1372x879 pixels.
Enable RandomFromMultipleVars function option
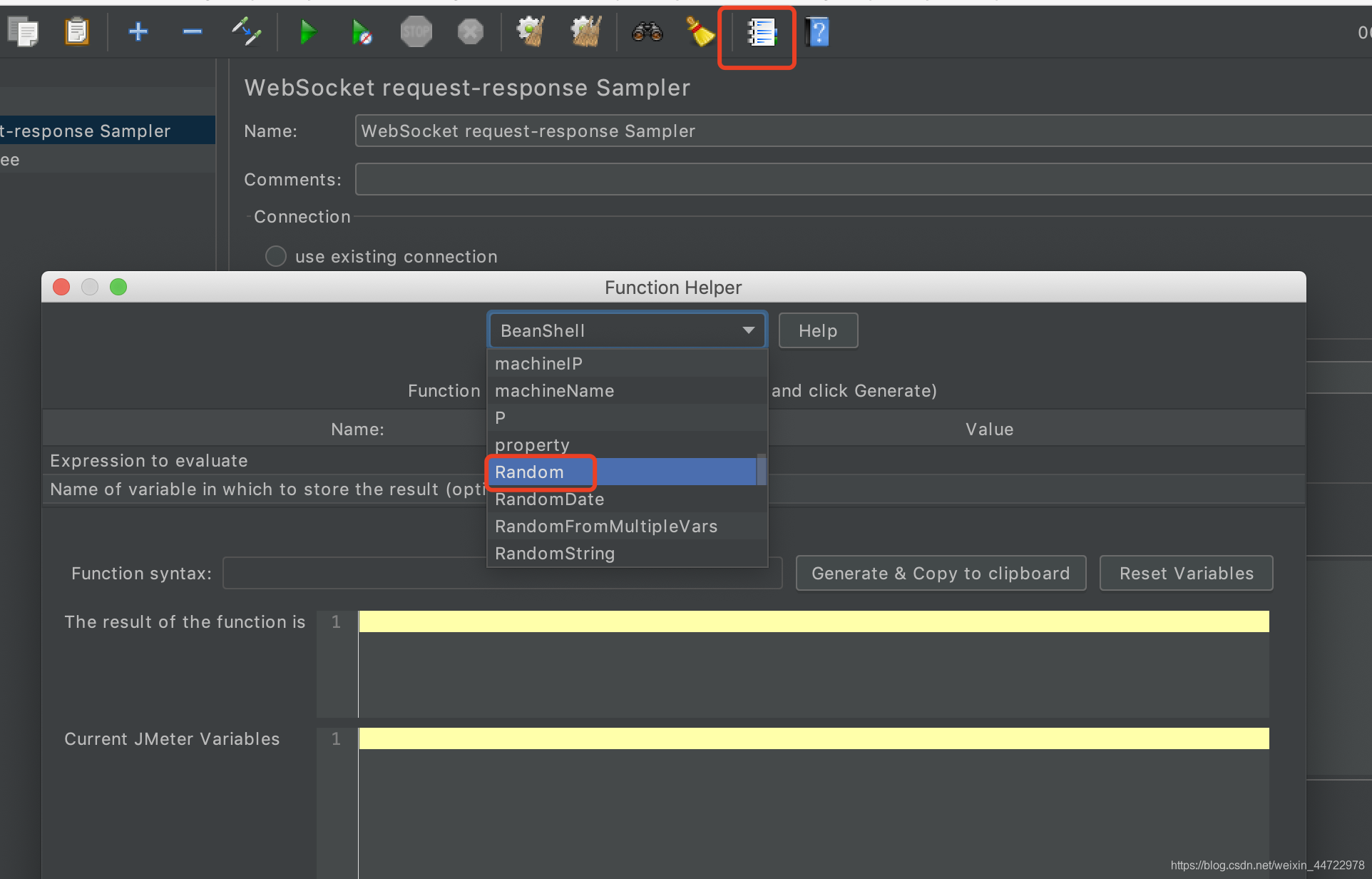pyautogui.click(x=608, y=525)
